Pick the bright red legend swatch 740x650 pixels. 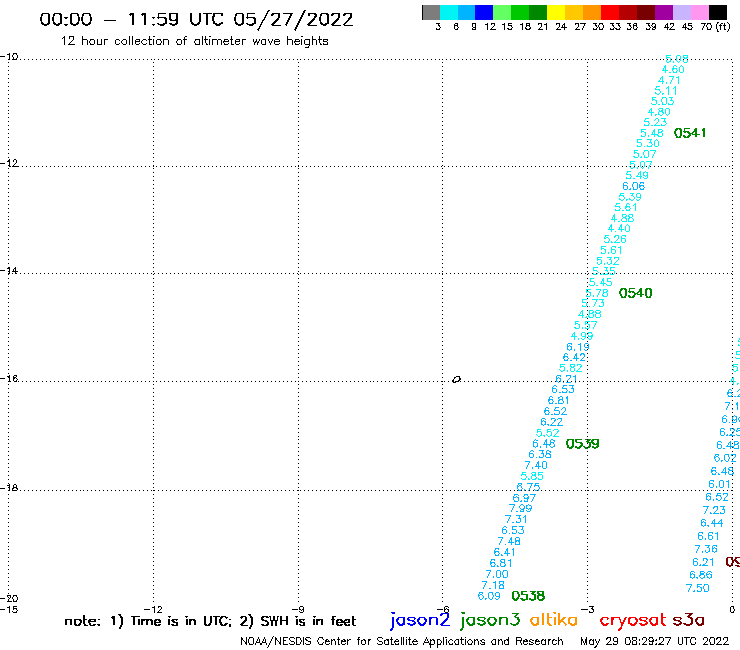point(610,12)
